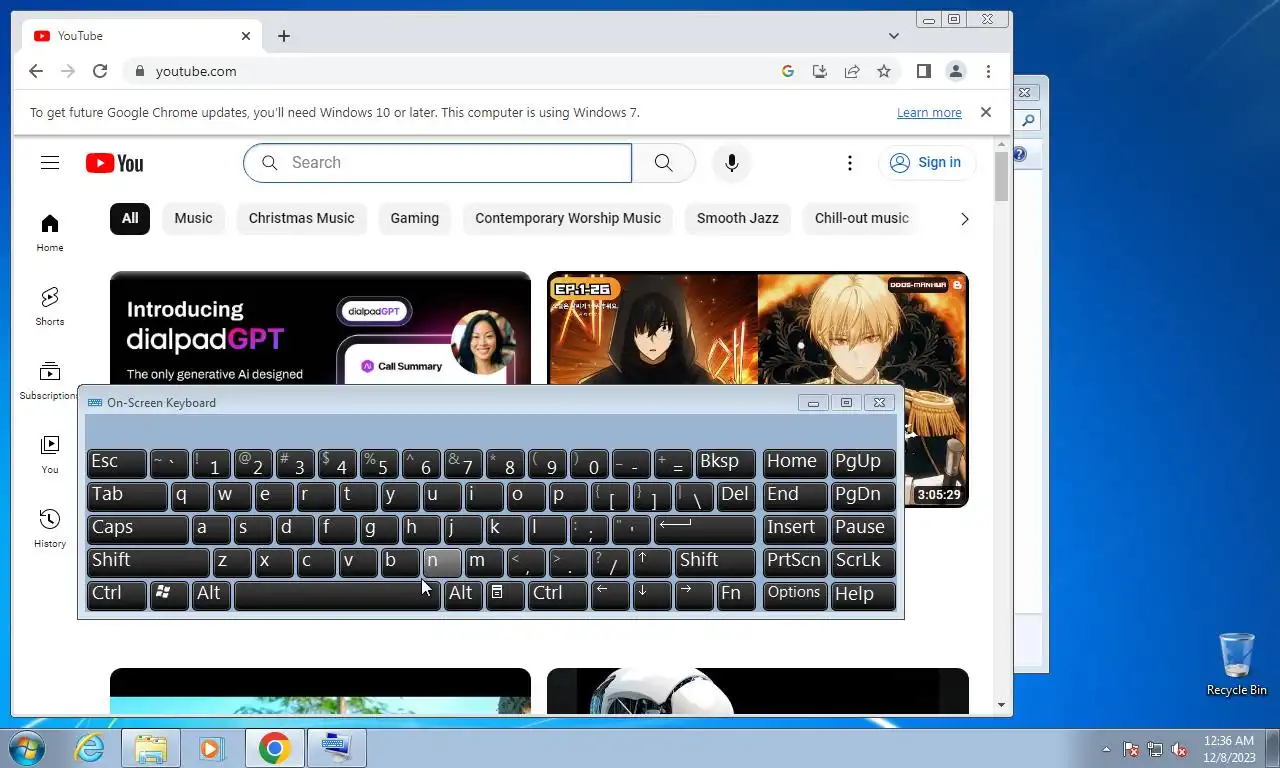Open Windows Media Player from taskbar
The image size is (1280, 768).
point(211,748)
